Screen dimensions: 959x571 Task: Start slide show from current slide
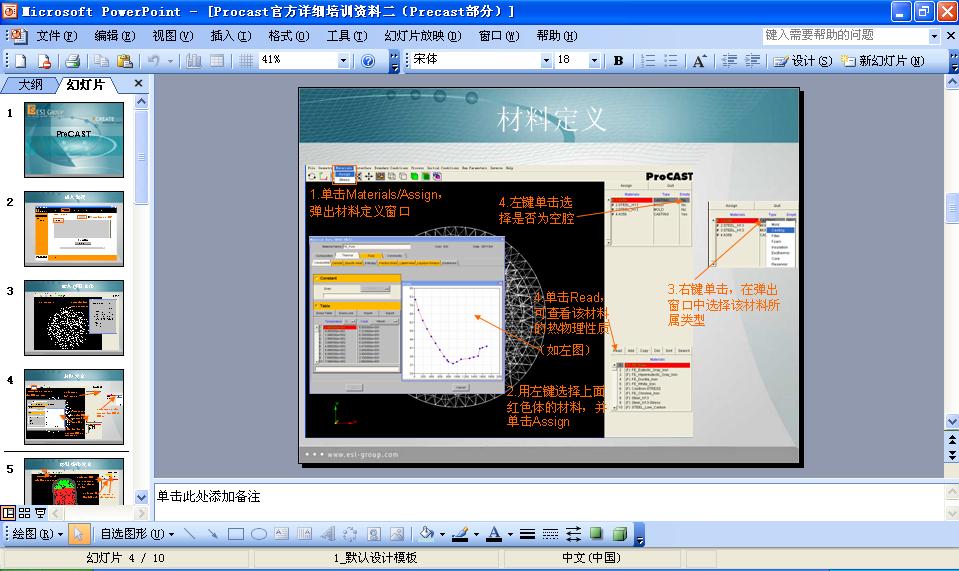pyautogui.click(x=40, y=513)
